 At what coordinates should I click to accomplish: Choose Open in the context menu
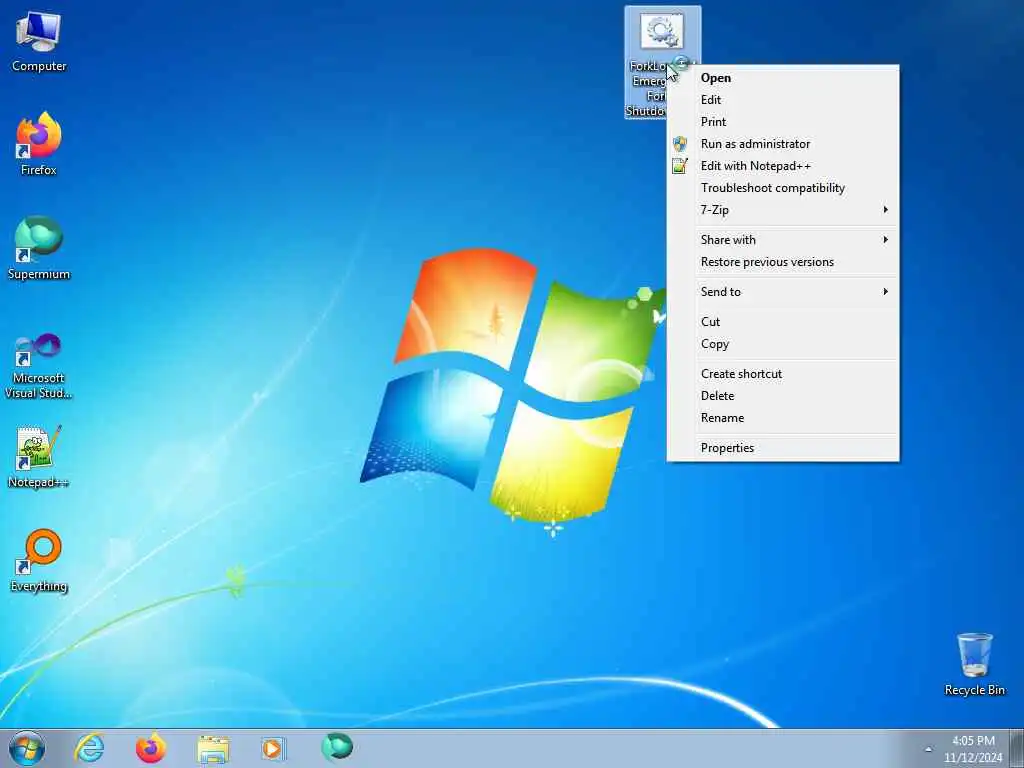click(783, 78)
